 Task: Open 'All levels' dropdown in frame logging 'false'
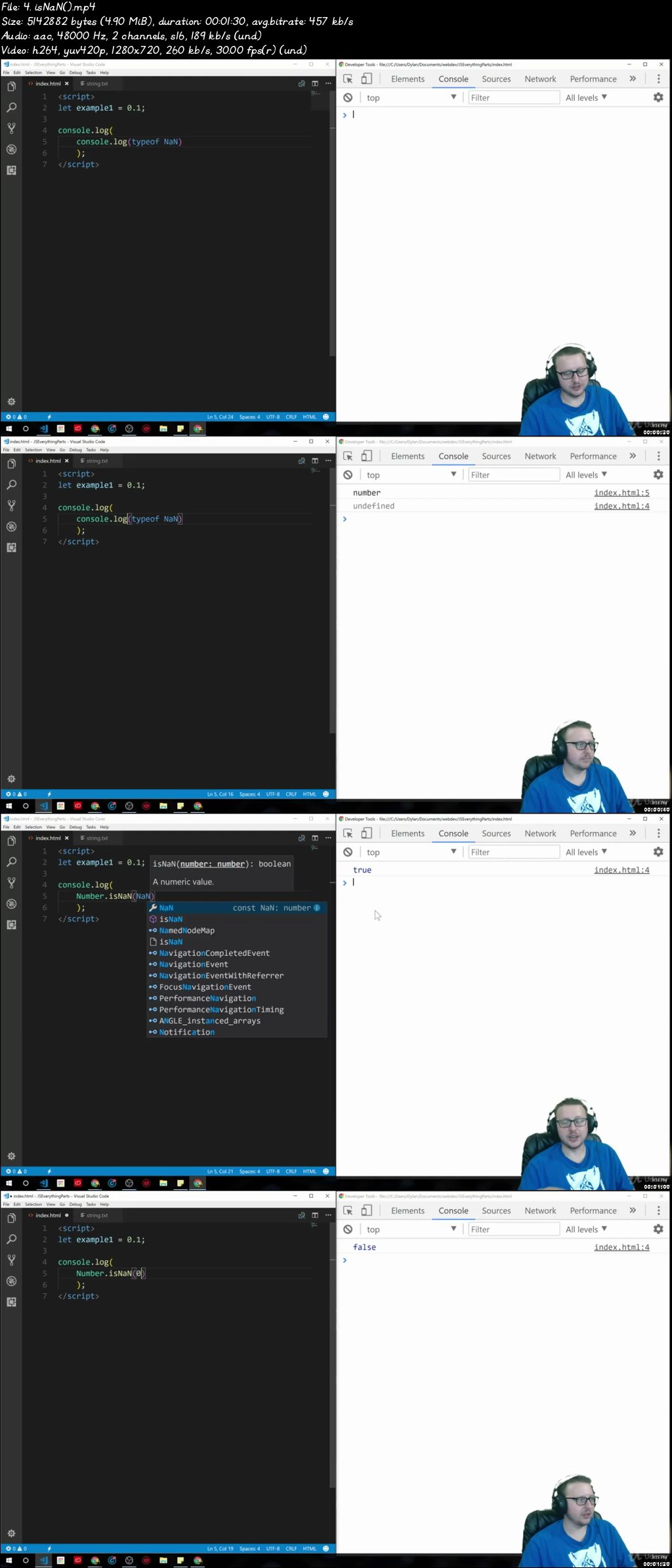pyautogui.click(x=586, y=1229)
